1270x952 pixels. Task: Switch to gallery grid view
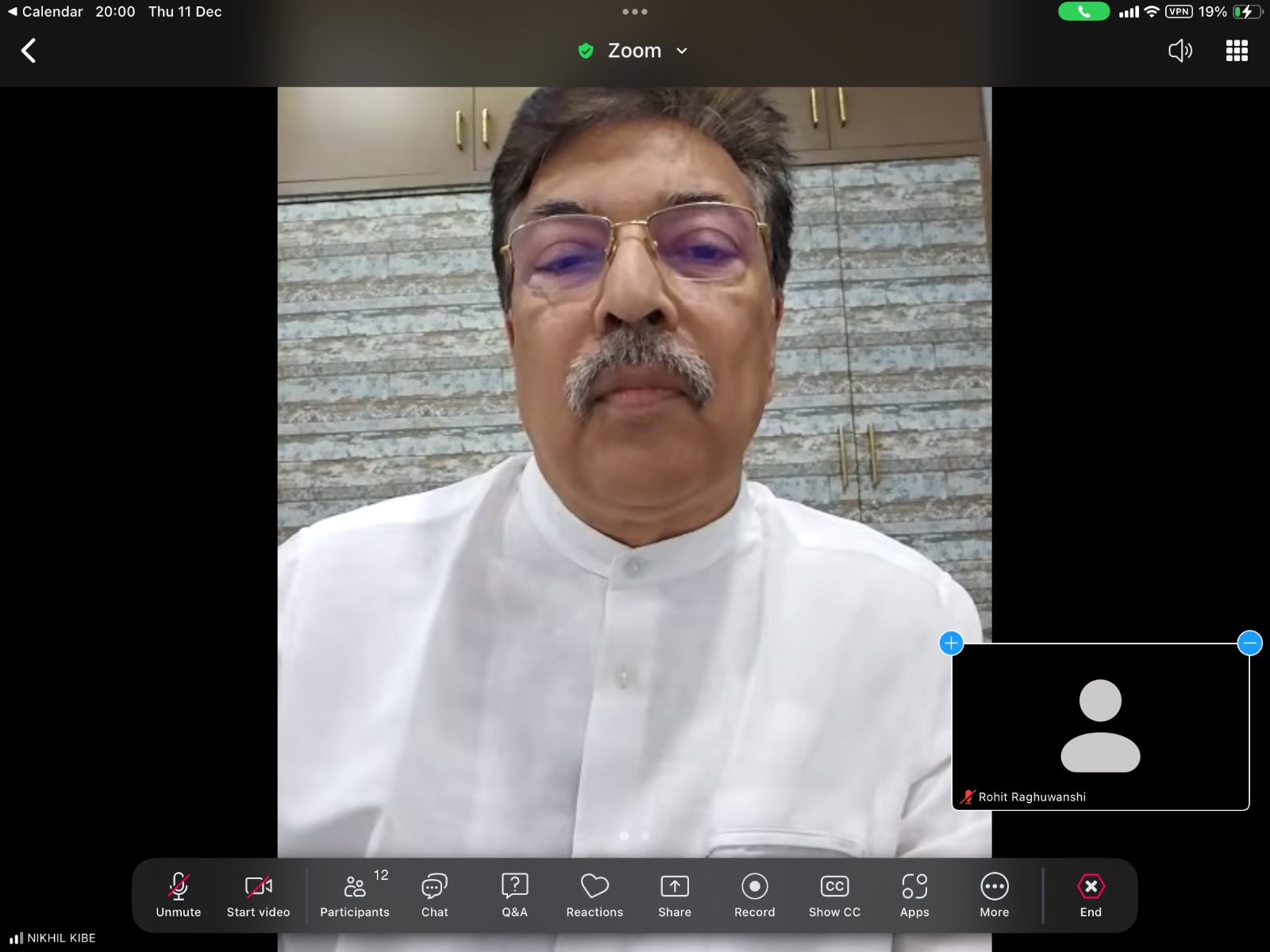(1237, 51)
